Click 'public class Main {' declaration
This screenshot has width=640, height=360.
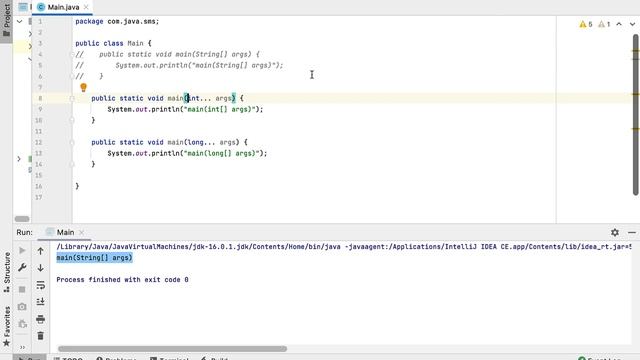(x=113, y=43)
